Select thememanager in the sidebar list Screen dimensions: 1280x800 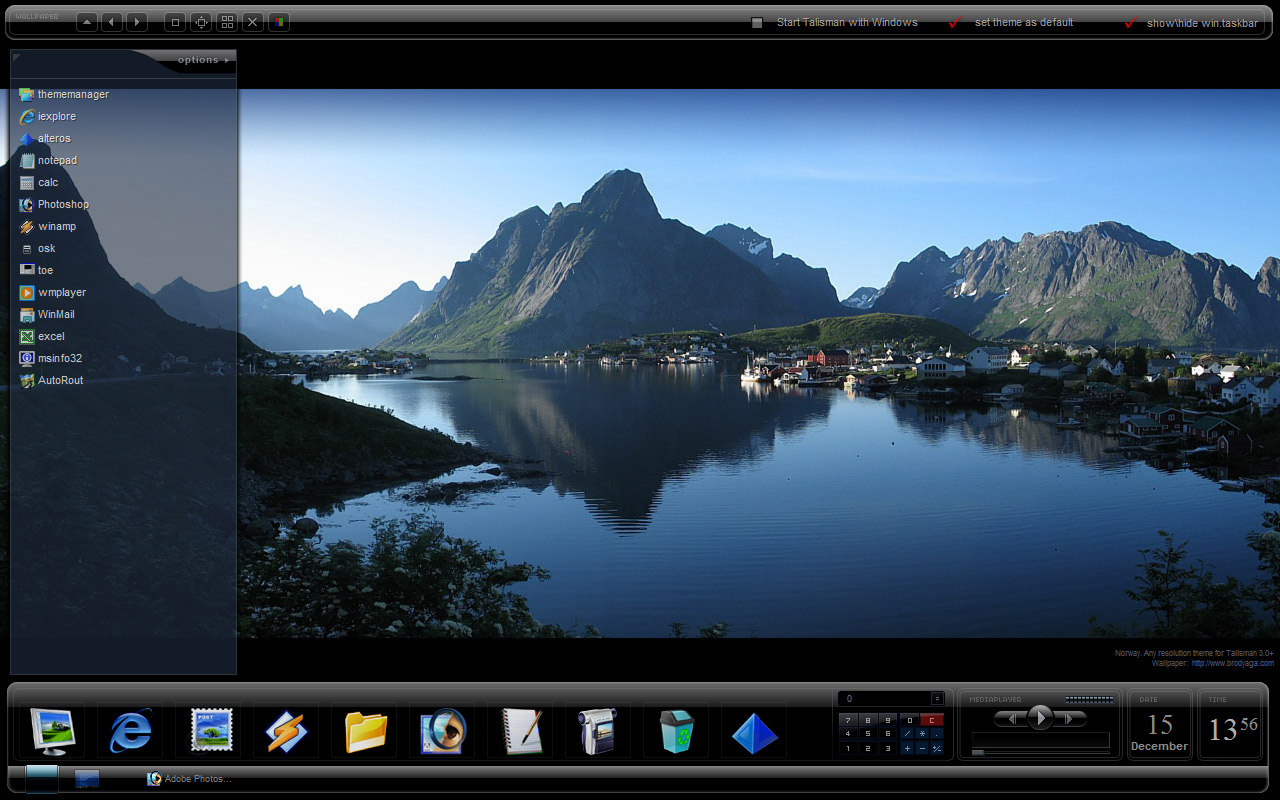73,94
